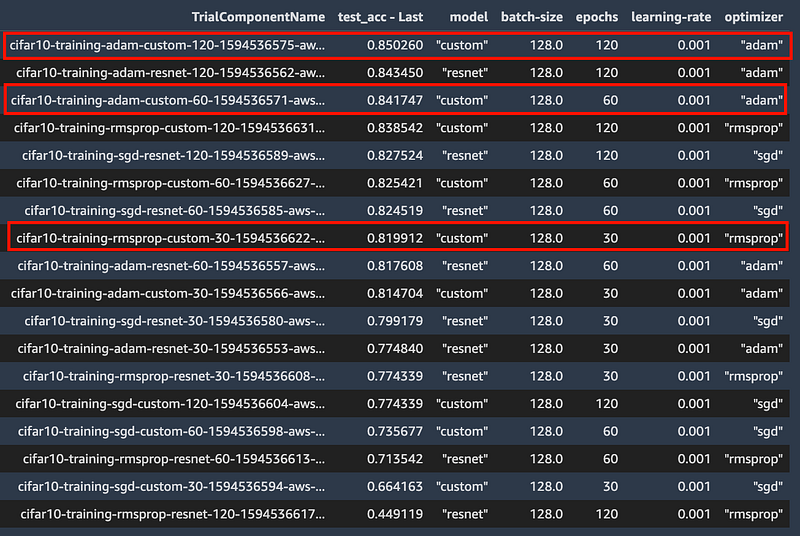Click the epochs column header

click(x=596, y=17)
